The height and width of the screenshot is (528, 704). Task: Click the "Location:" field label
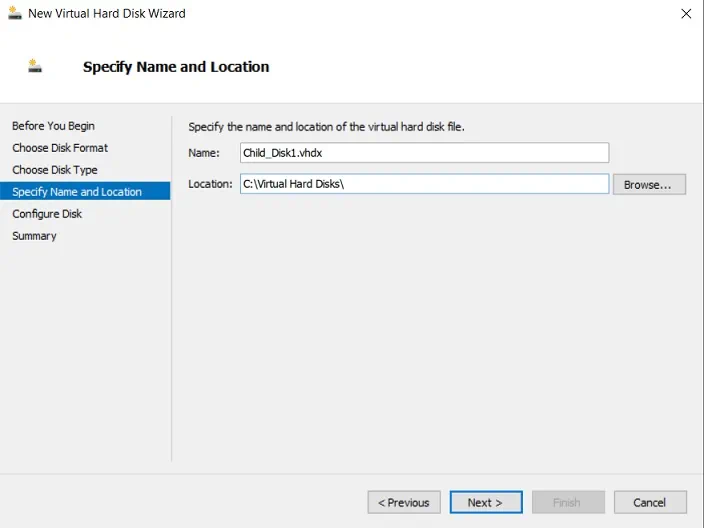pos(210,184)
